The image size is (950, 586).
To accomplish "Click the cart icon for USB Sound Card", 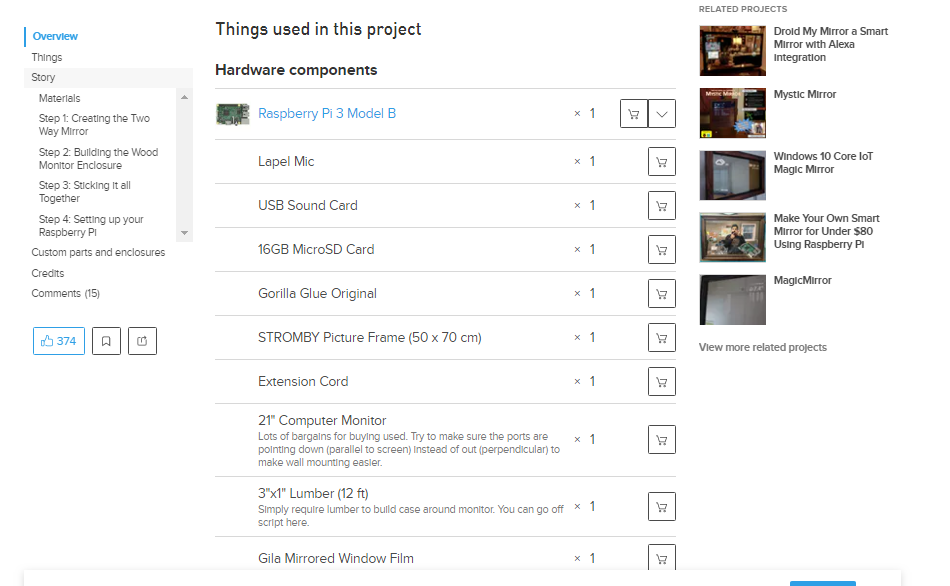I will (x=662, y=206).
